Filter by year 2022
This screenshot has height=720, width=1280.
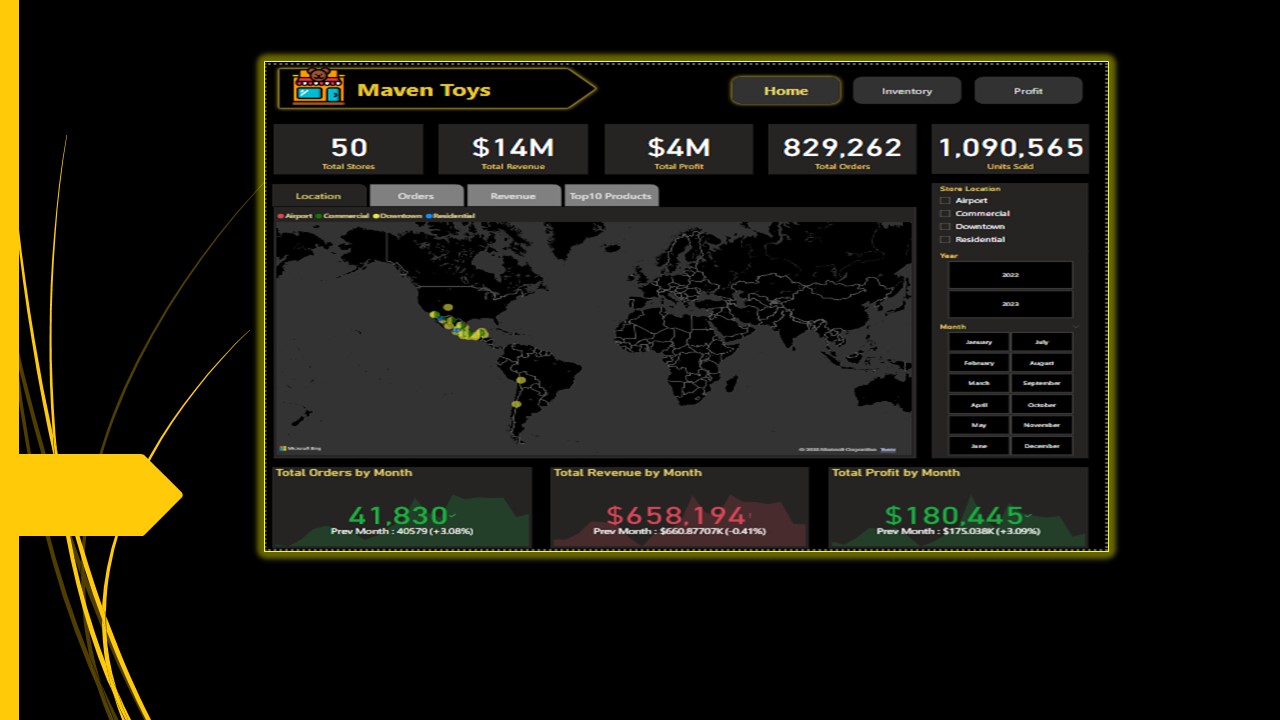pyautogui.click(x=1010, y=275)
